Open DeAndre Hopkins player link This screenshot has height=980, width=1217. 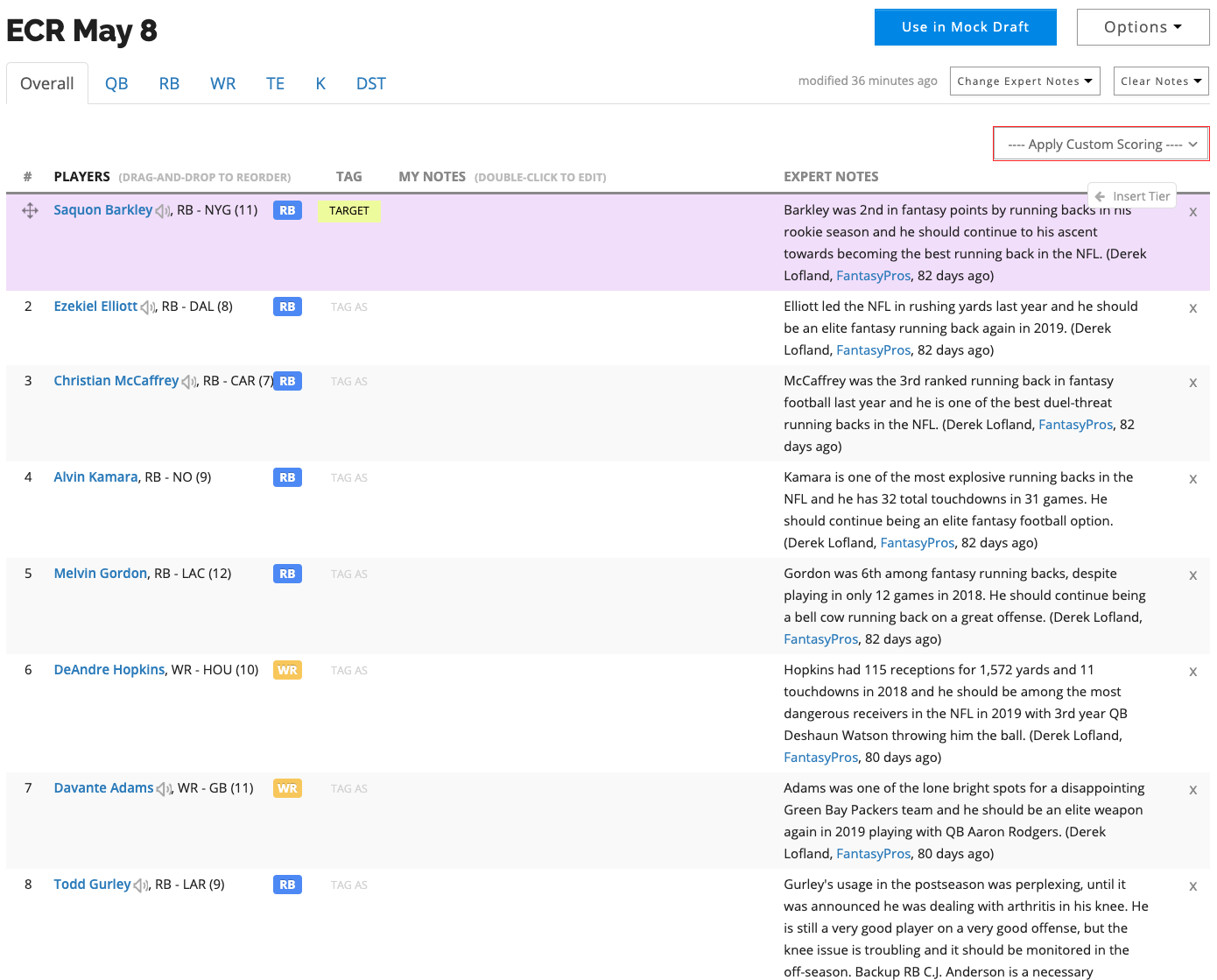click(109, 670)
